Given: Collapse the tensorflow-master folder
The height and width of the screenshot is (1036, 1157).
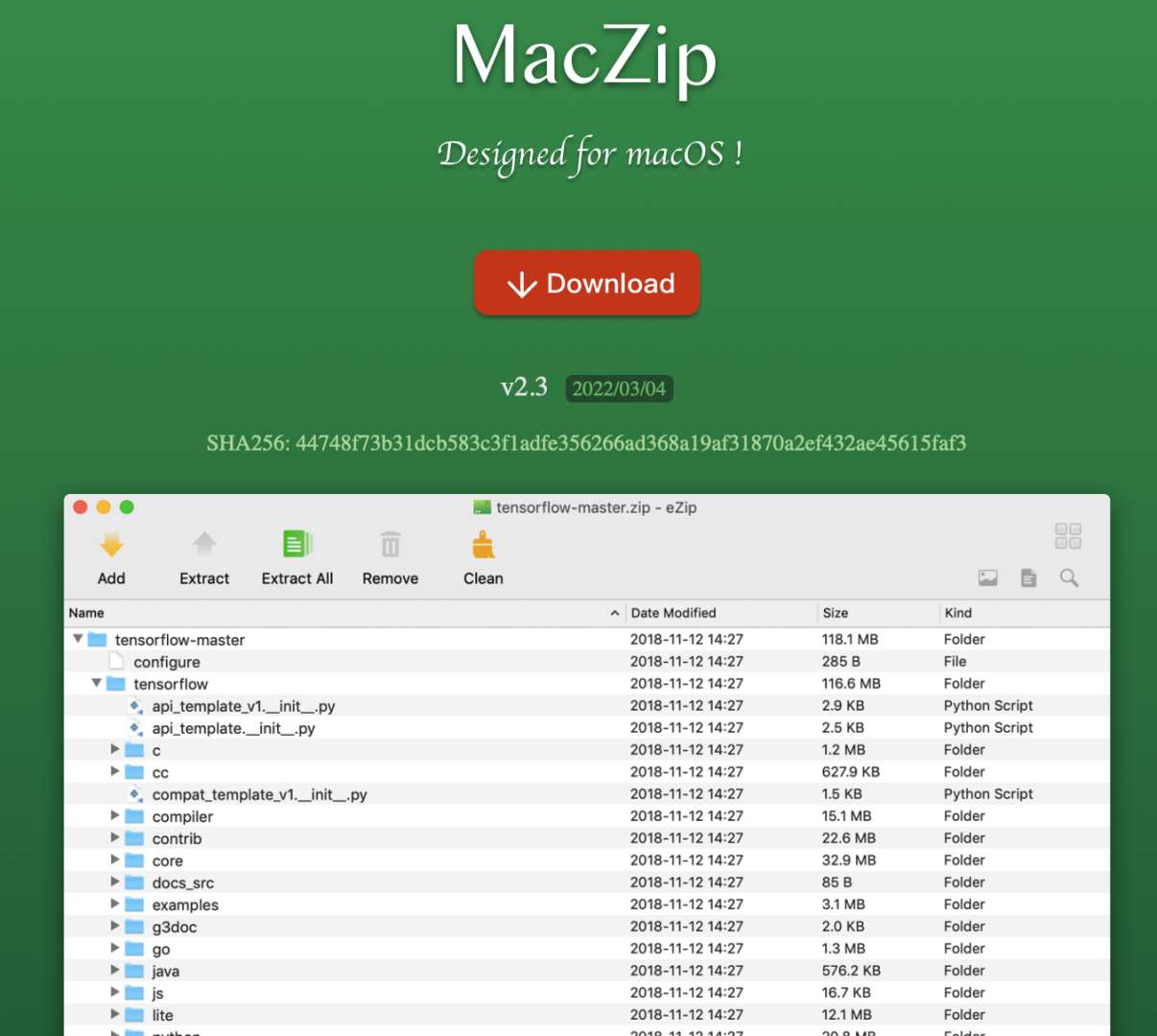Looking at the screenshot, I should 79,639.
